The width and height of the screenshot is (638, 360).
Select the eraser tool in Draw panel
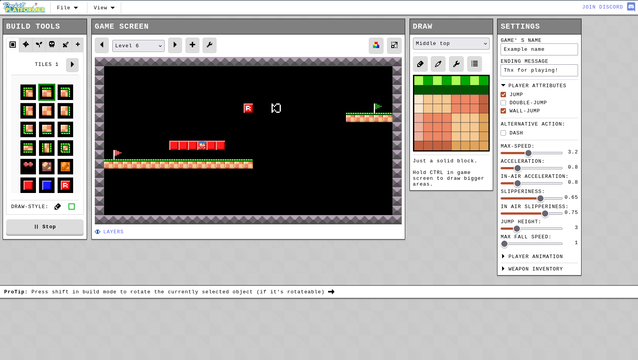420,64
